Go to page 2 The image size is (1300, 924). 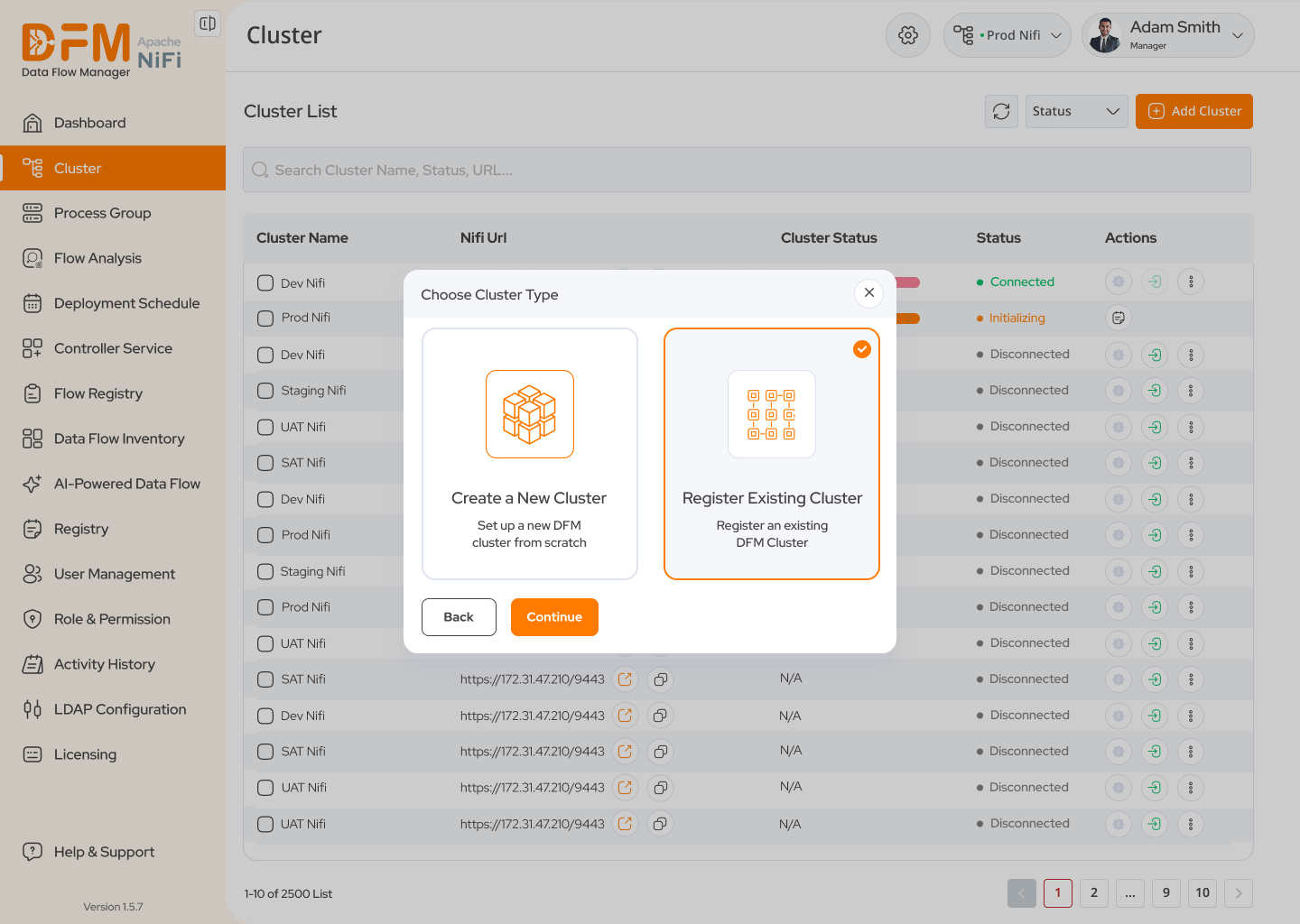(1094, 893)
